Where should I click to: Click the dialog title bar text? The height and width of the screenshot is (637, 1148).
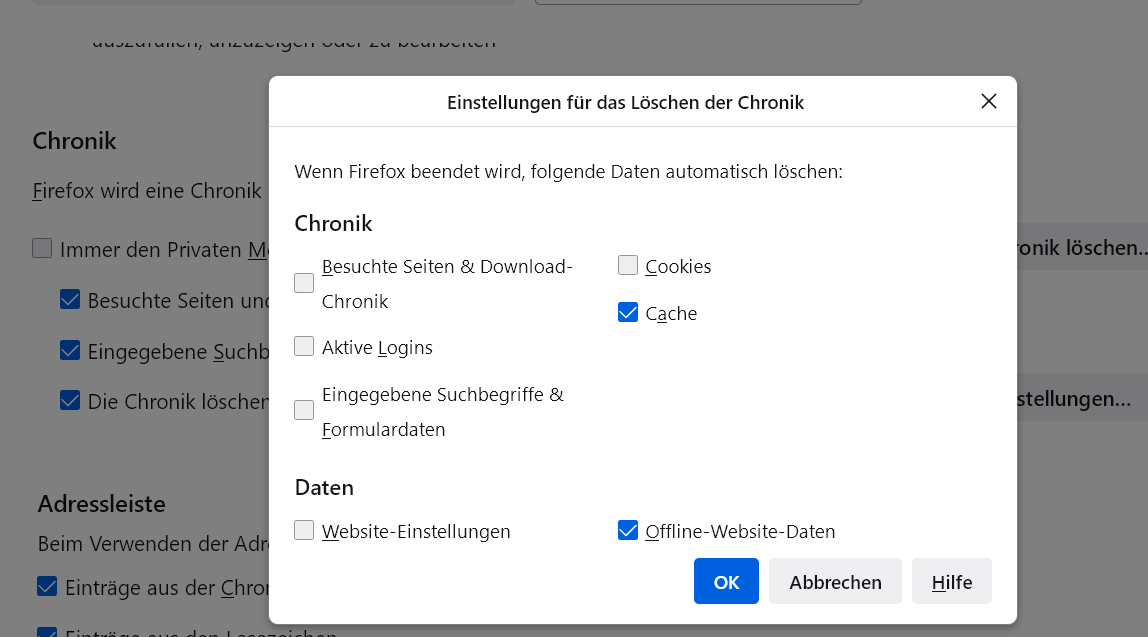coord(625,102)
